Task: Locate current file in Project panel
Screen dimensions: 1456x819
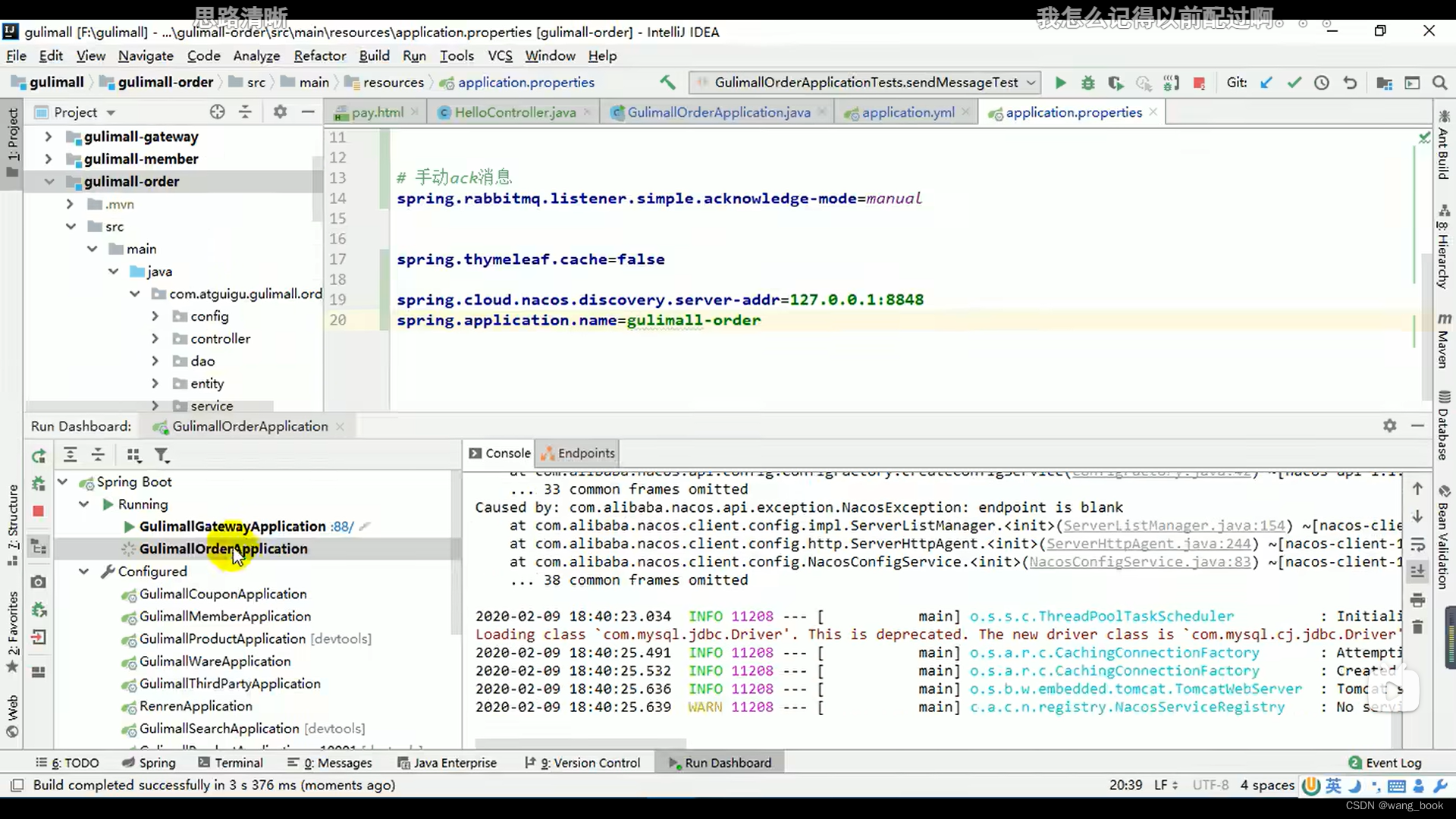Action: click(218, 111)
